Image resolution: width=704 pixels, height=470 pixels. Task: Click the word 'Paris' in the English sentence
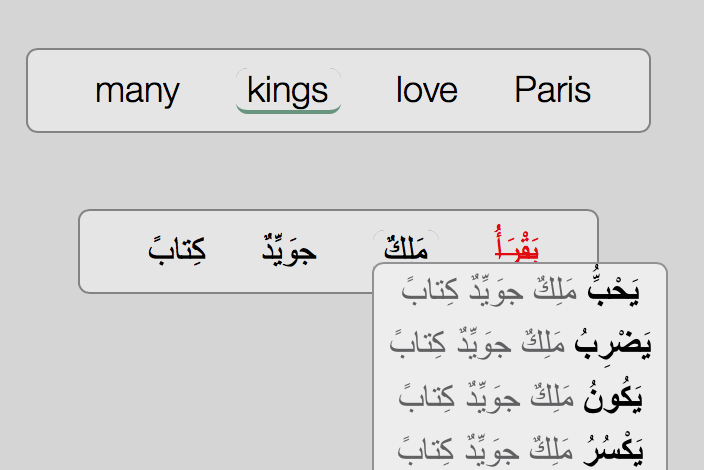coord(552,90)
